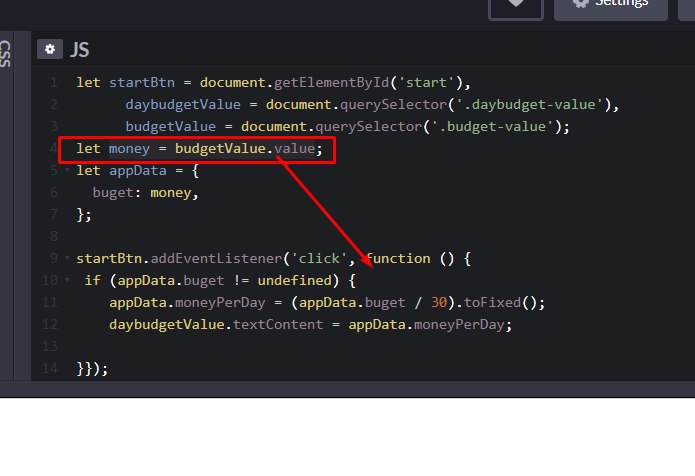Click line number 1 in the gutter
695x476 pixels.
[54, 82]
